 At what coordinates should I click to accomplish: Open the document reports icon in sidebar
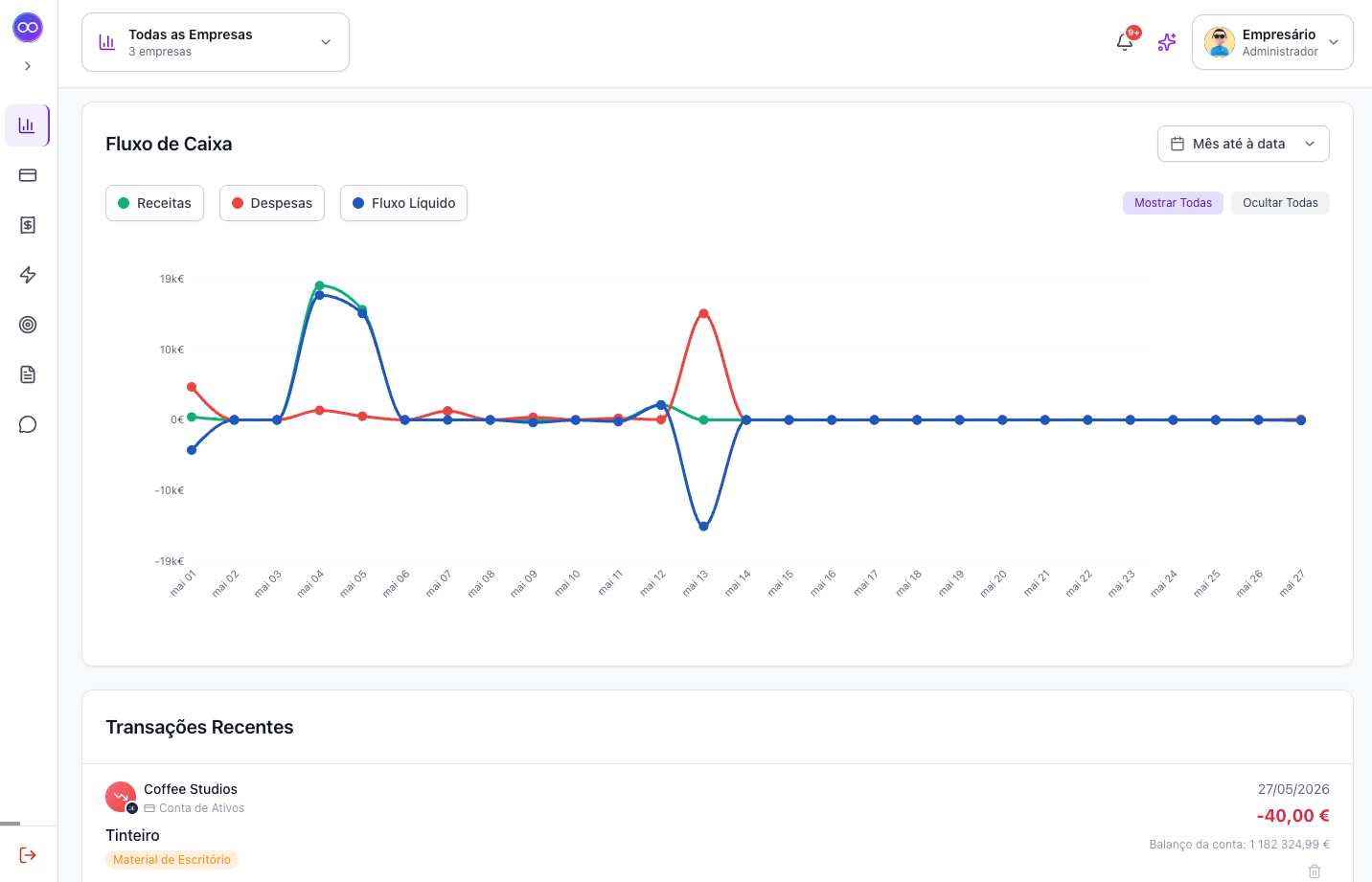pos(28,374)
